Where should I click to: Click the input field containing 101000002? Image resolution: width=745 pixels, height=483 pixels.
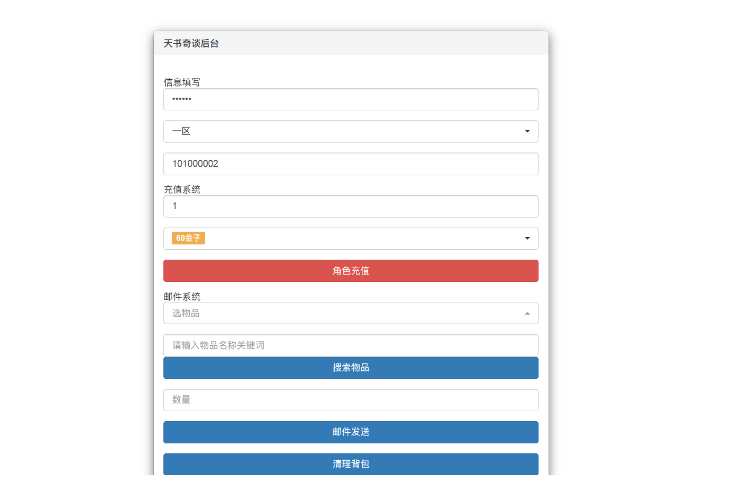click(350, 163)
